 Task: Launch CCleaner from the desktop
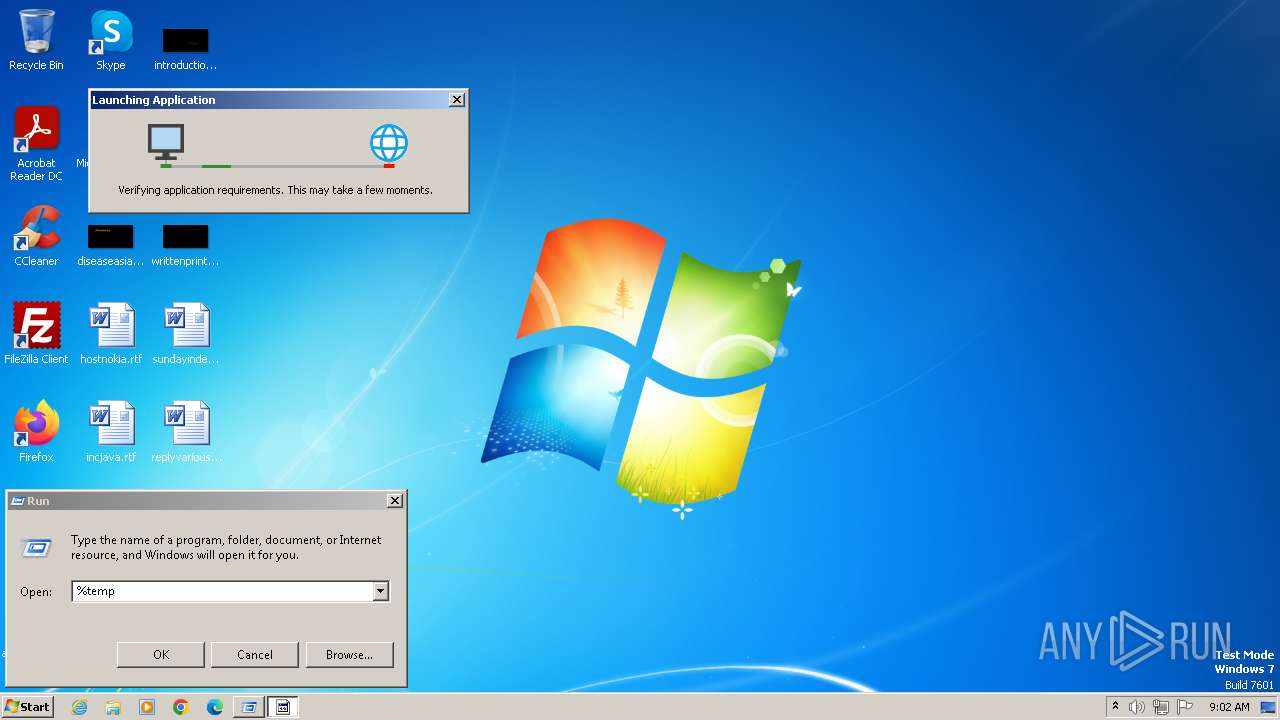tap(36, 236)
